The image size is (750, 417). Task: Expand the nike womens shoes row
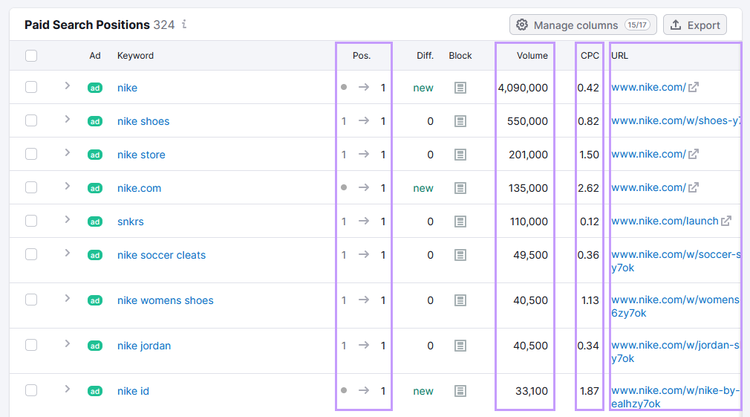pos(67,298)
